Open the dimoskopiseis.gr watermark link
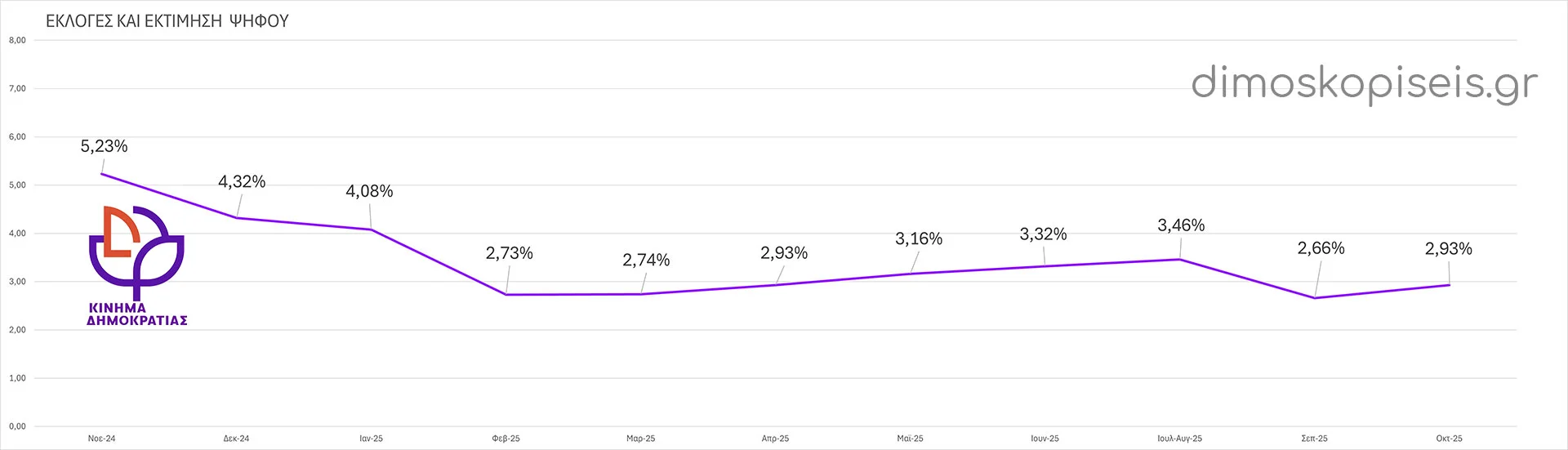The height and width of the screenshot is (450, 1568). point(1364,83)
